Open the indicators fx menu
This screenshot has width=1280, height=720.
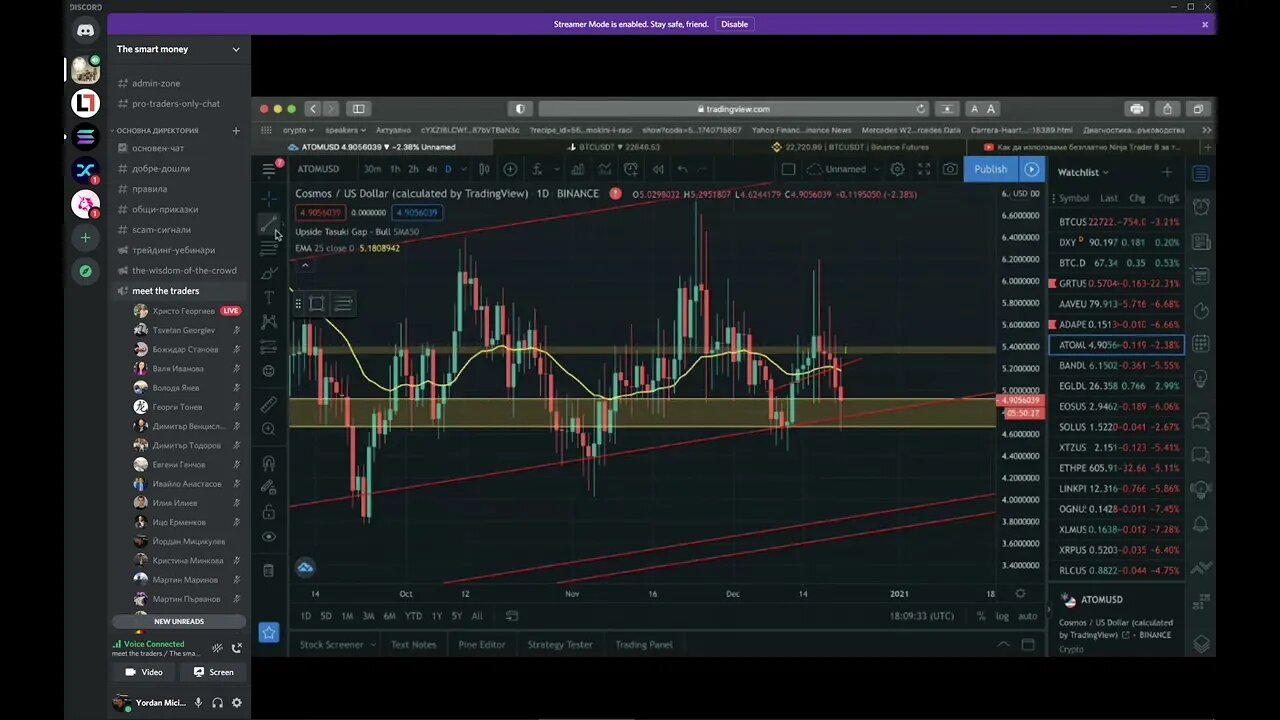coord(537,169)
